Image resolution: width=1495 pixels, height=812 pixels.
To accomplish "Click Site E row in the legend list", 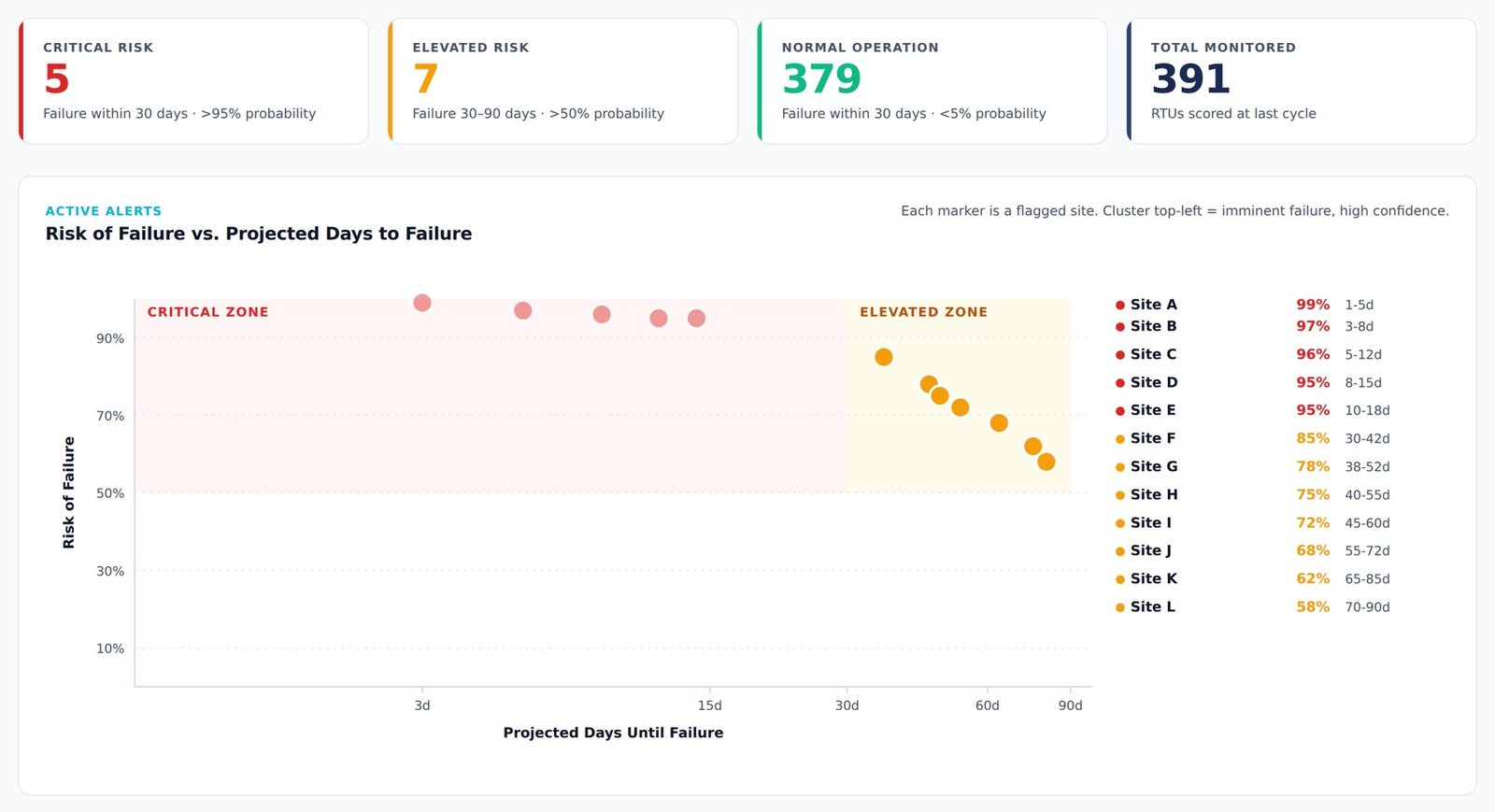I will pos(1253,410).
